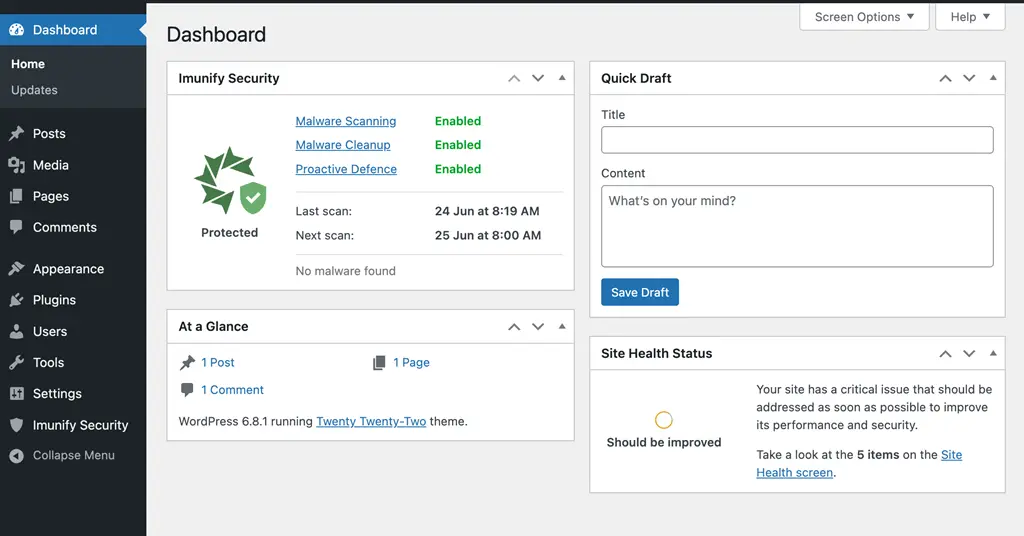Click Collapse Menu label

(x=74, y=456)
